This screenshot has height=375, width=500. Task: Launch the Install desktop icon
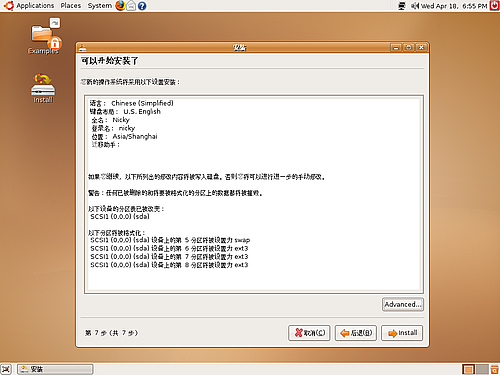[x=43, y=88]
